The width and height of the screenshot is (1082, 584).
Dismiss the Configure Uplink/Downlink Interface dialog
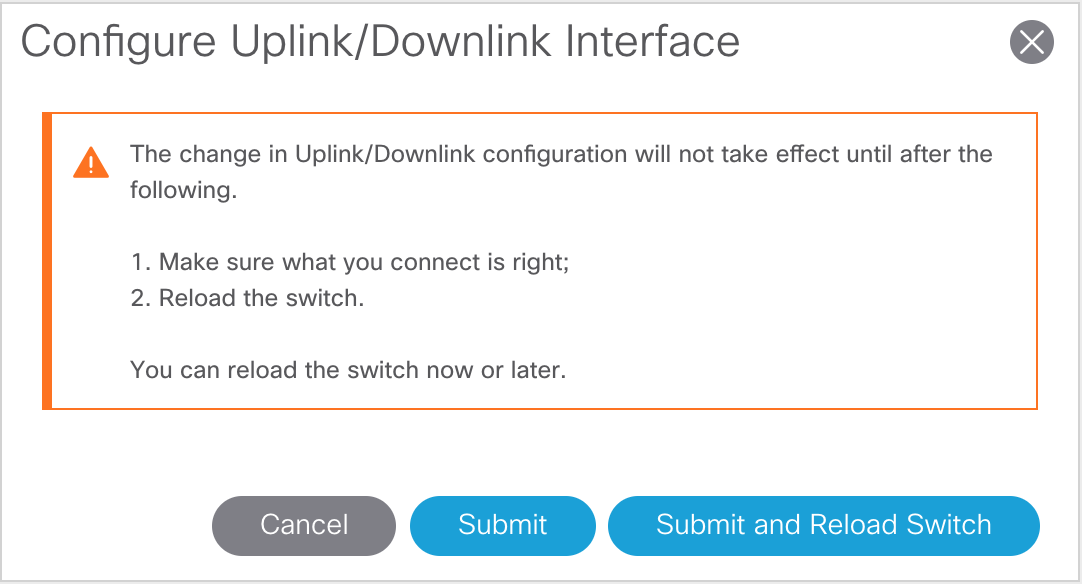1032,42
